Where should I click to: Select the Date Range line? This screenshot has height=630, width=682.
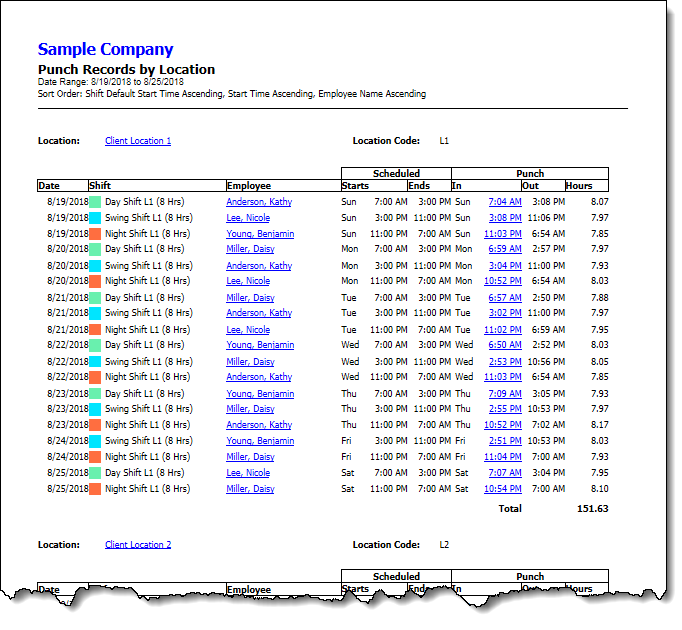(110, 82)
